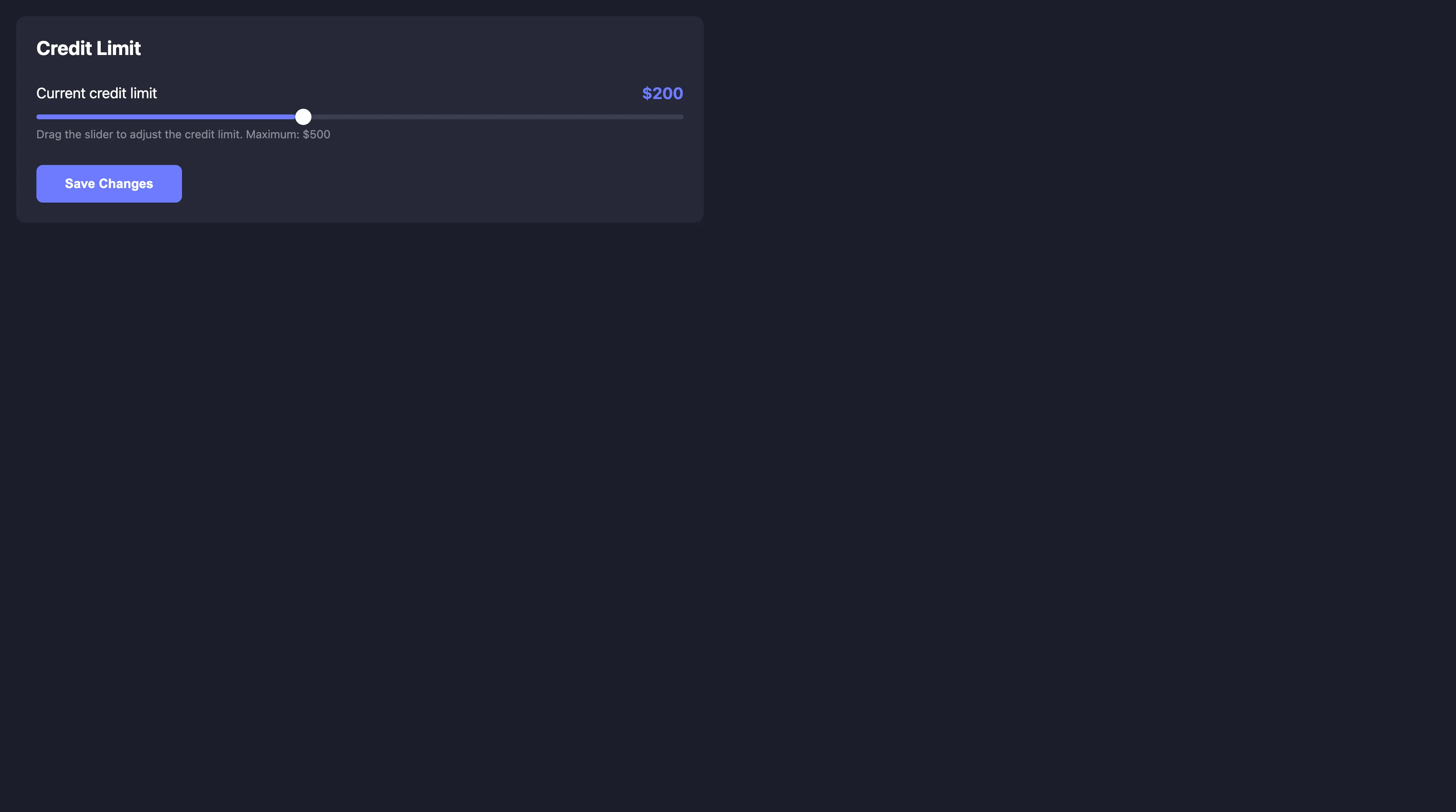Click the purple Save Changes rectangle
The height and width of the screenshot is (812, 1456).
pos(108,183)
